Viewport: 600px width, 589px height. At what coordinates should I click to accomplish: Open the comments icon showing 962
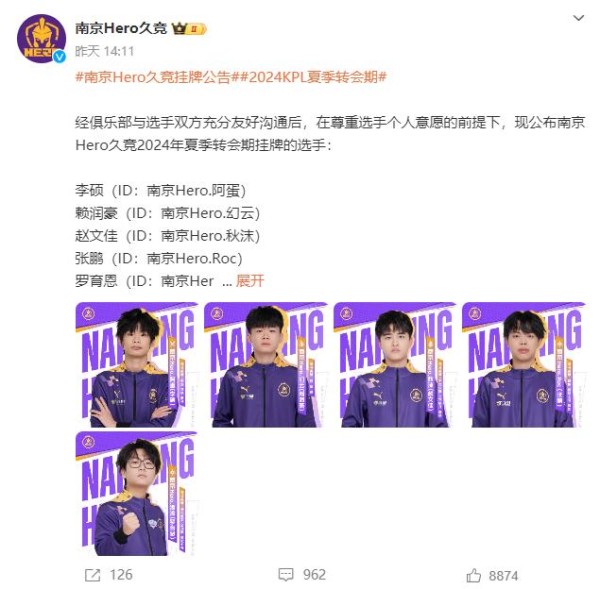click(x=286, y=575)
